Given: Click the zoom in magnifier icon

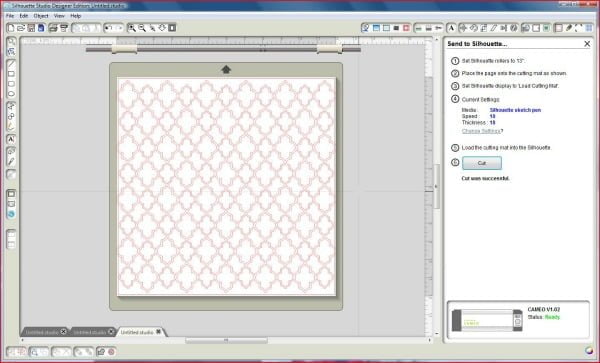Looking at the screenshot, I should 132,28.
